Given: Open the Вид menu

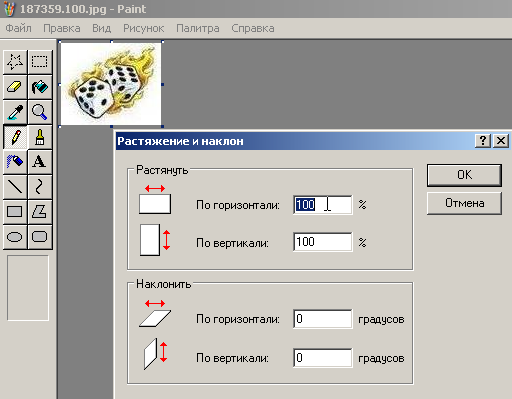Looking at the screenshot, I should click(x=101, y=28).
